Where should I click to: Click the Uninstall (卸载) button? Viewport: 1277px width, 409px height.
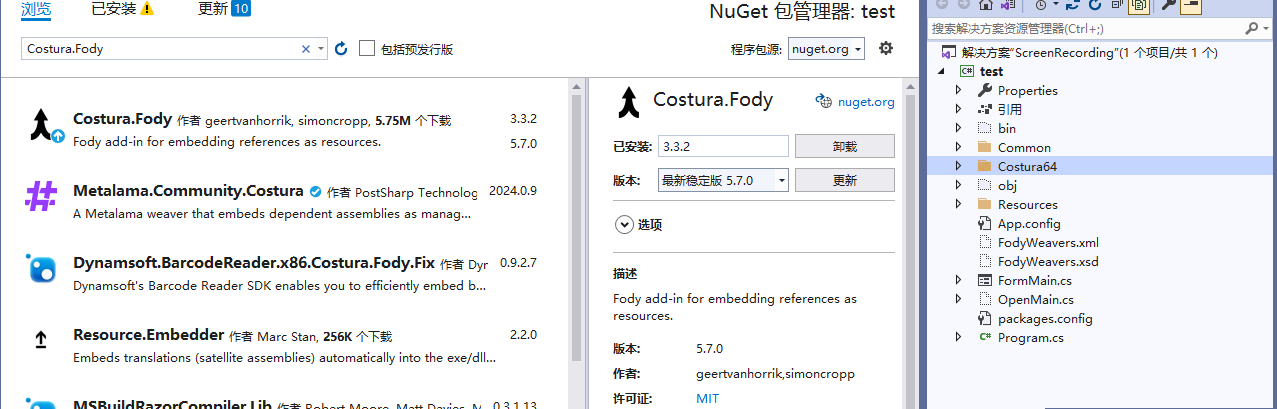click(x=844, y=146)
